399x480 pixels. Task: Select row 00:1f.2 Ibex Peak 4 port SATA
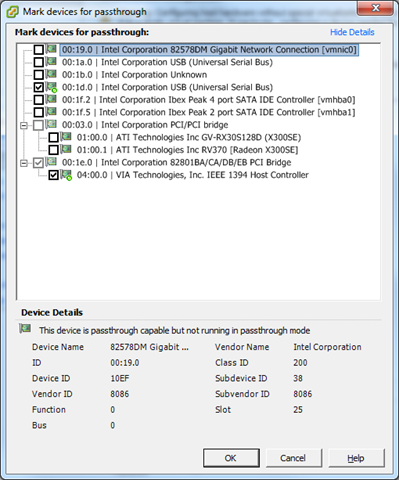[x=208, y=100]
